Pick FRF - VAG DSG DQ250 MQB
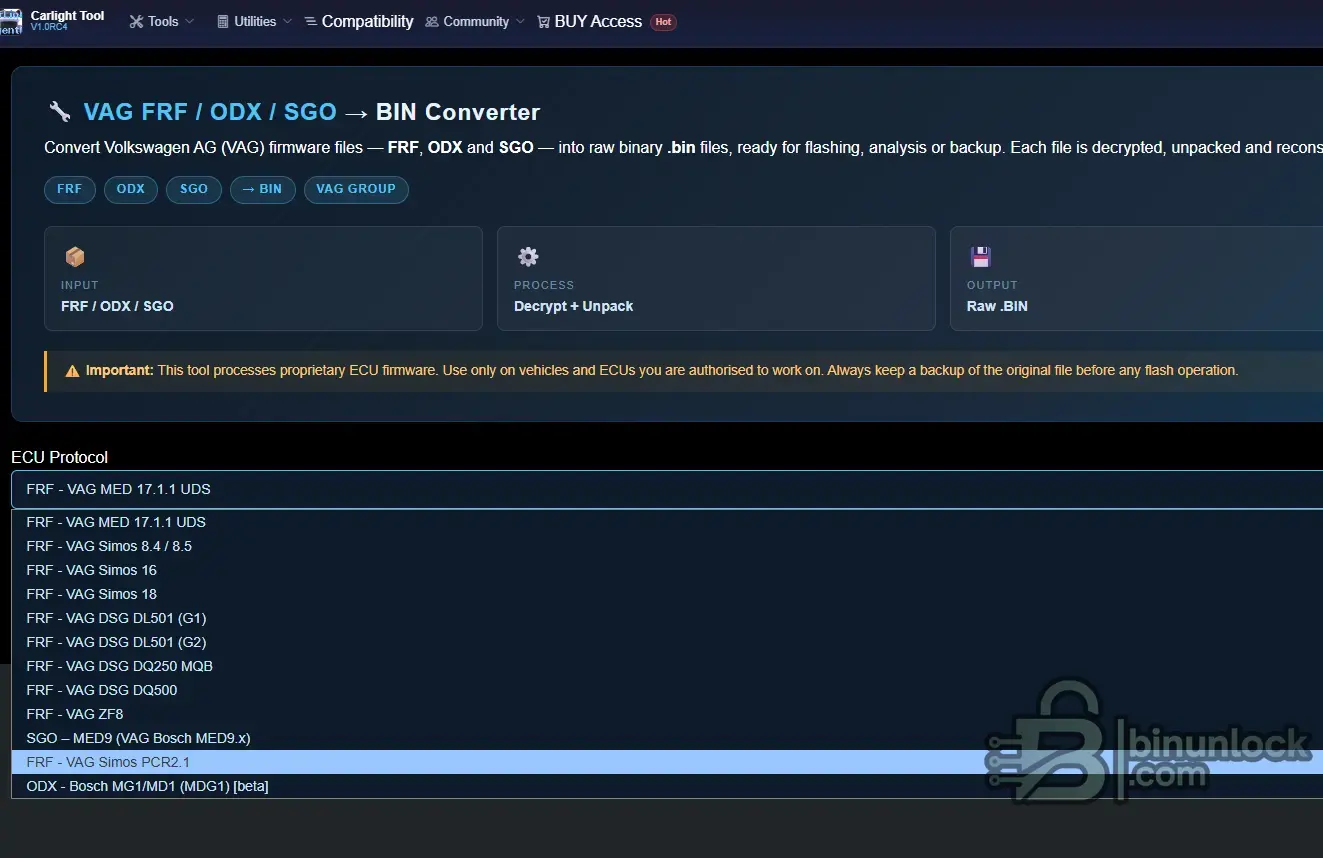The image size is (1323, 858). point(667,666)
